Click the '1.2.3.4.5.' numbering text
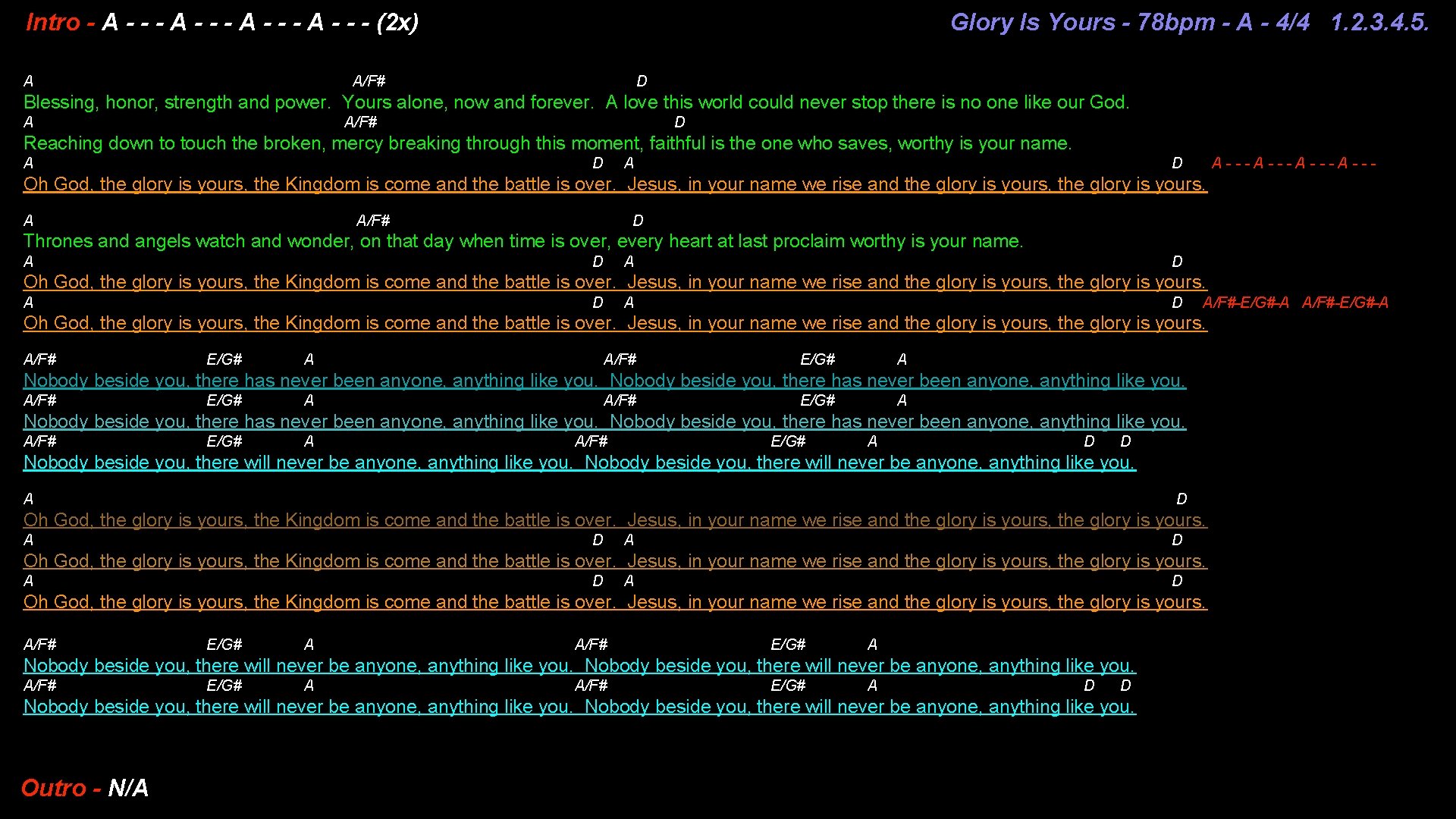This screenshot has height=819, width=1456. [x=1380, y=22]
